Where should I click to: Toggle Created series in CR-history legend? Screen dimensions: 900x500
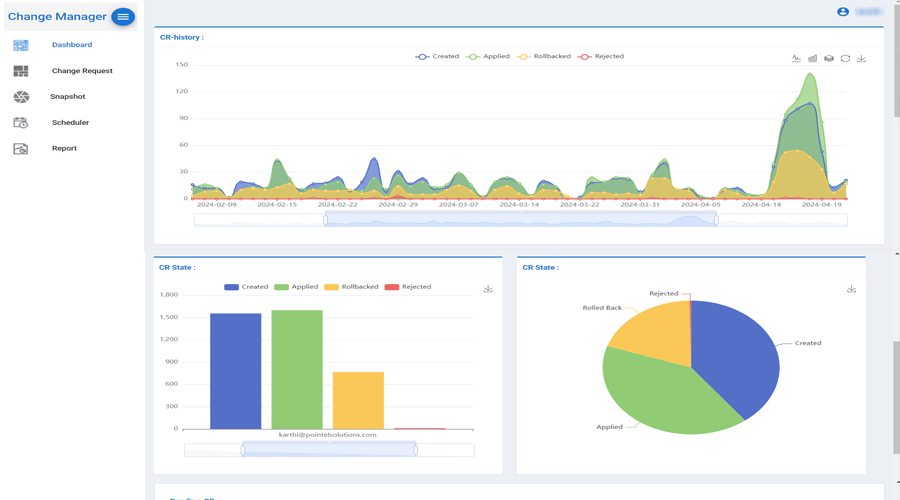coord(437,57)
